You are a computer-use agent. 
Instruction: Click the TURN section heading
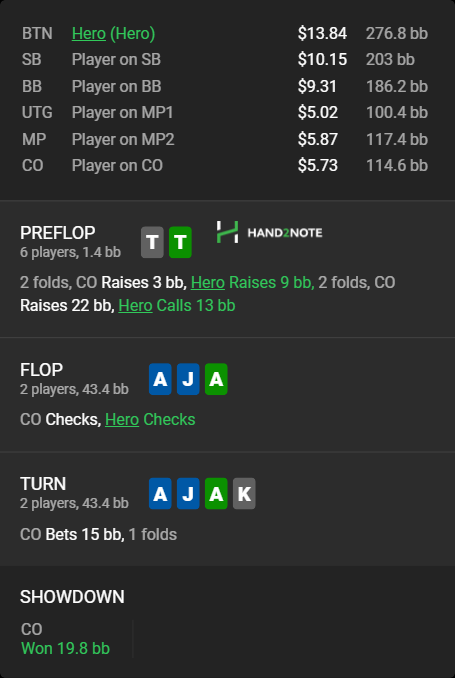point(43,483)
